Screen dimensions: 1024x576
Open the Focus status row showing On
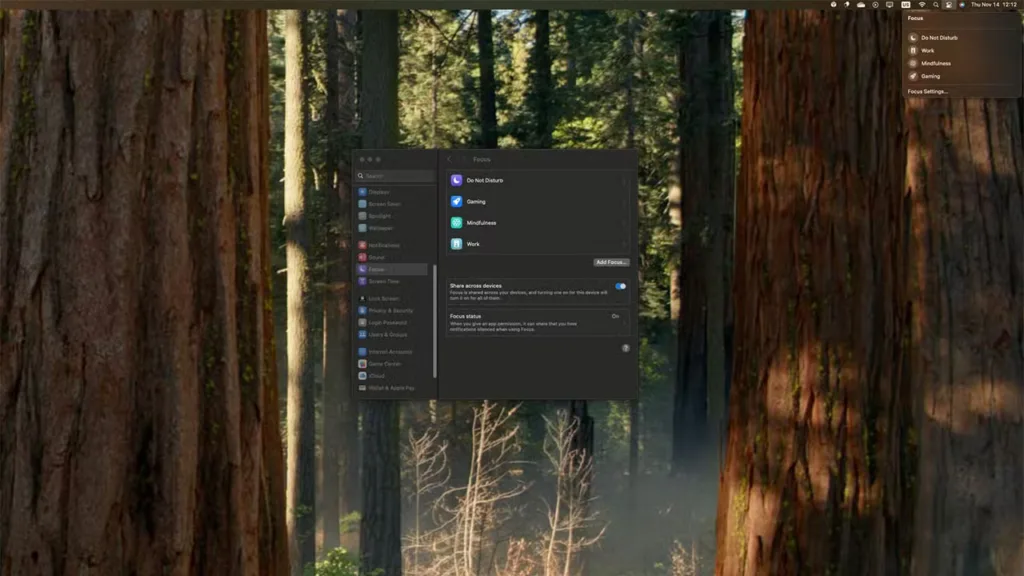(x=538, y=322)
